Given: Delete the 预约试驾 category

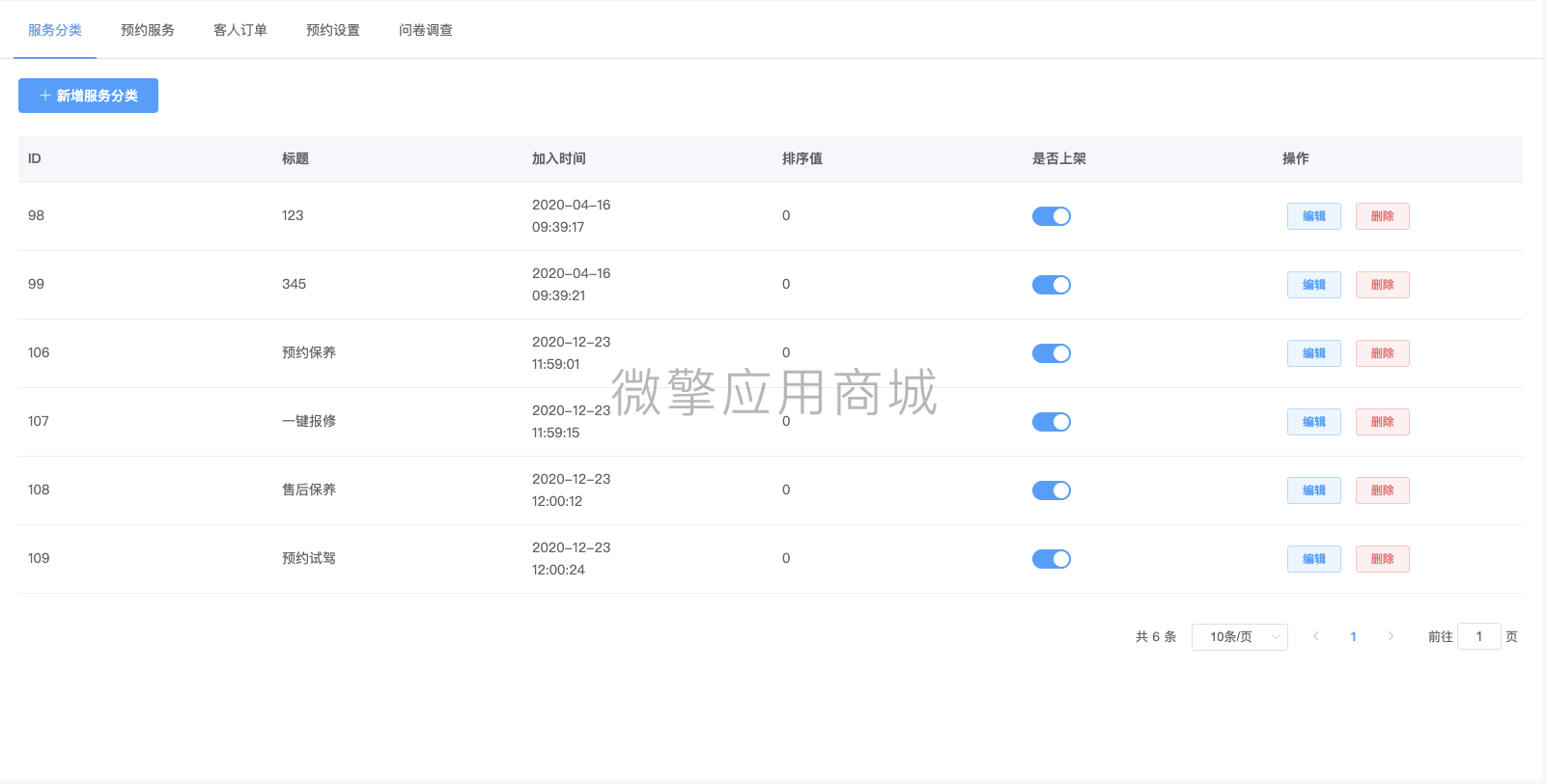Looking at the screenshot, I should point(1383,559).
